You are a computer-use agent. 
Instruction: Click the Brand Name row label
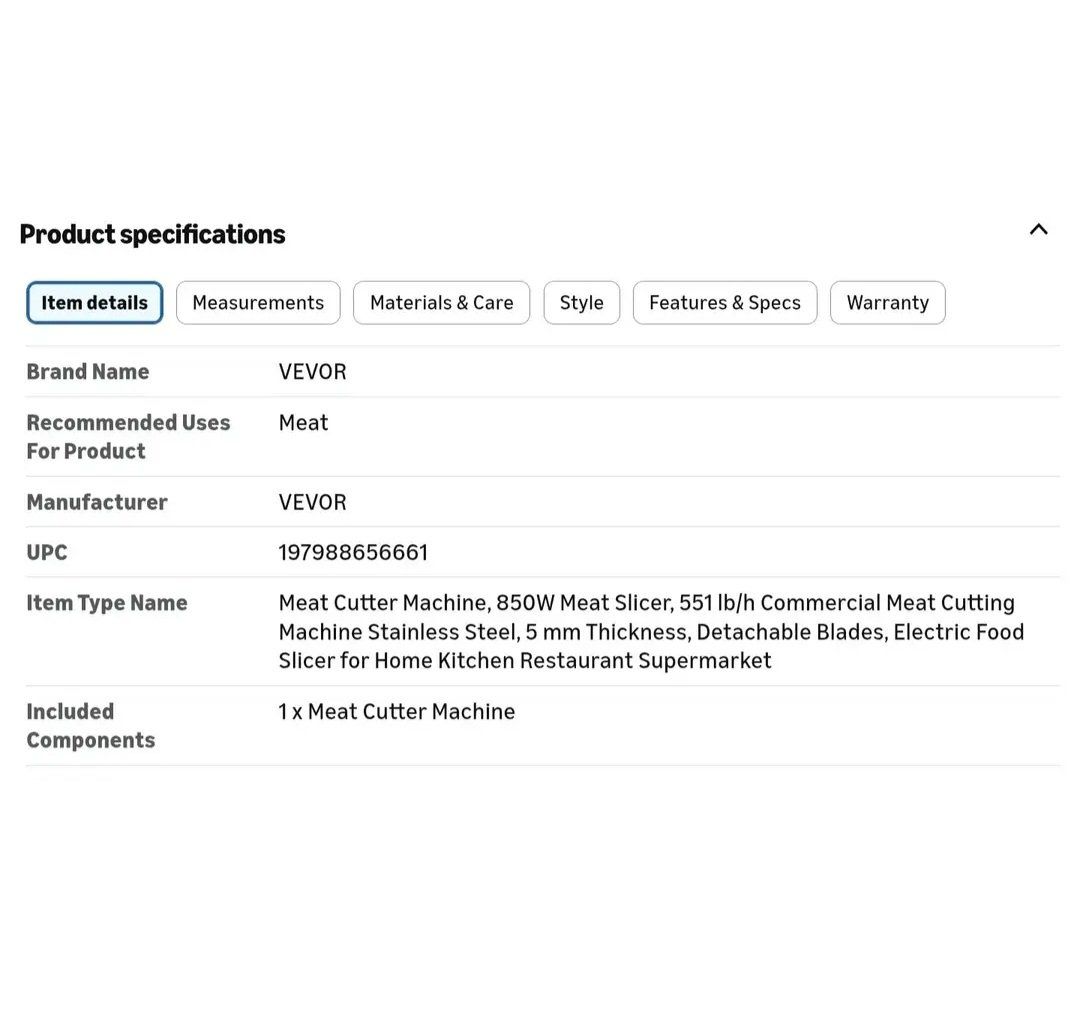[x=88, y=372]
